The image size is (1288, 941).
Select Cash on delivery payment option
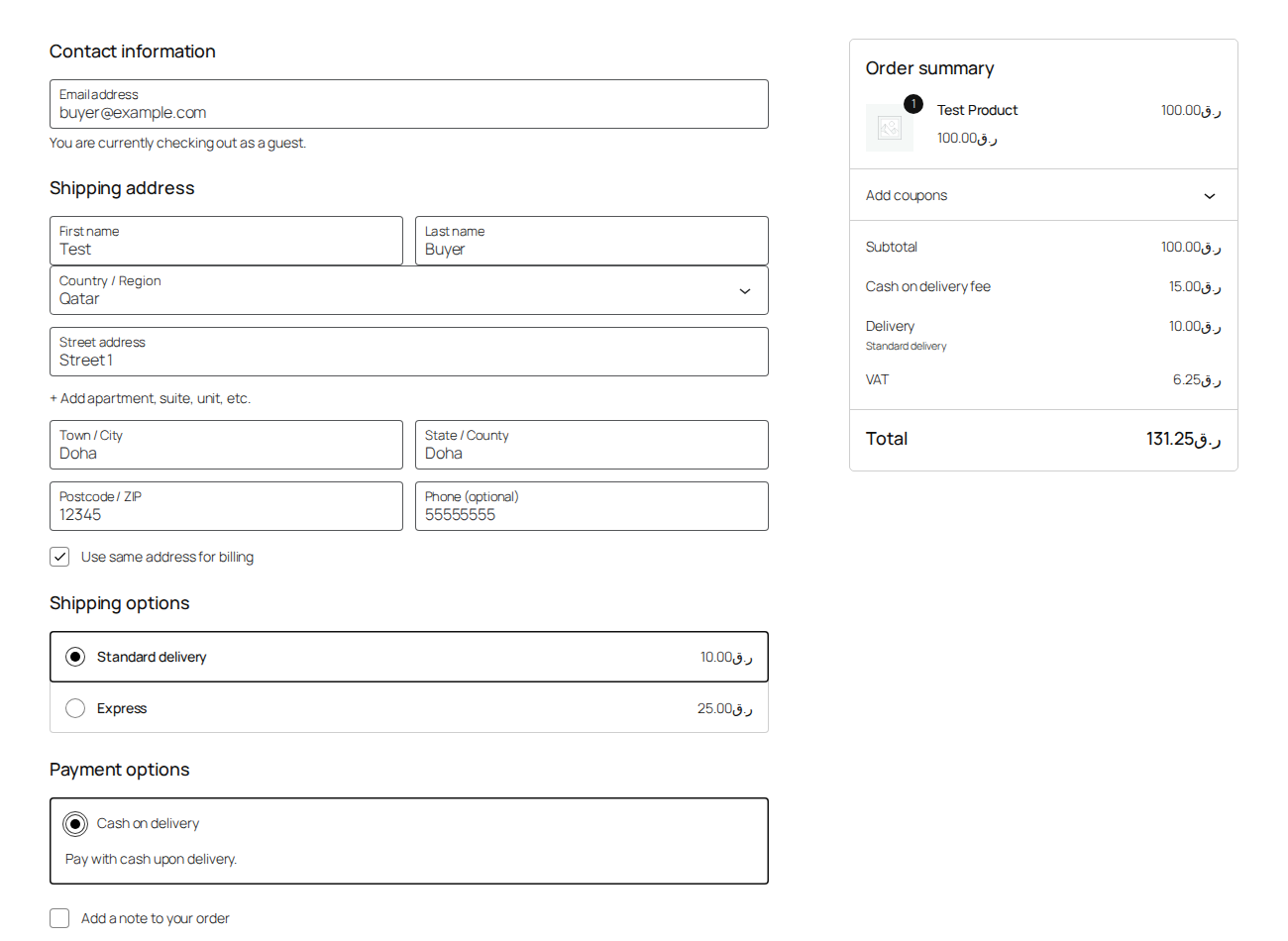point(75,823)
